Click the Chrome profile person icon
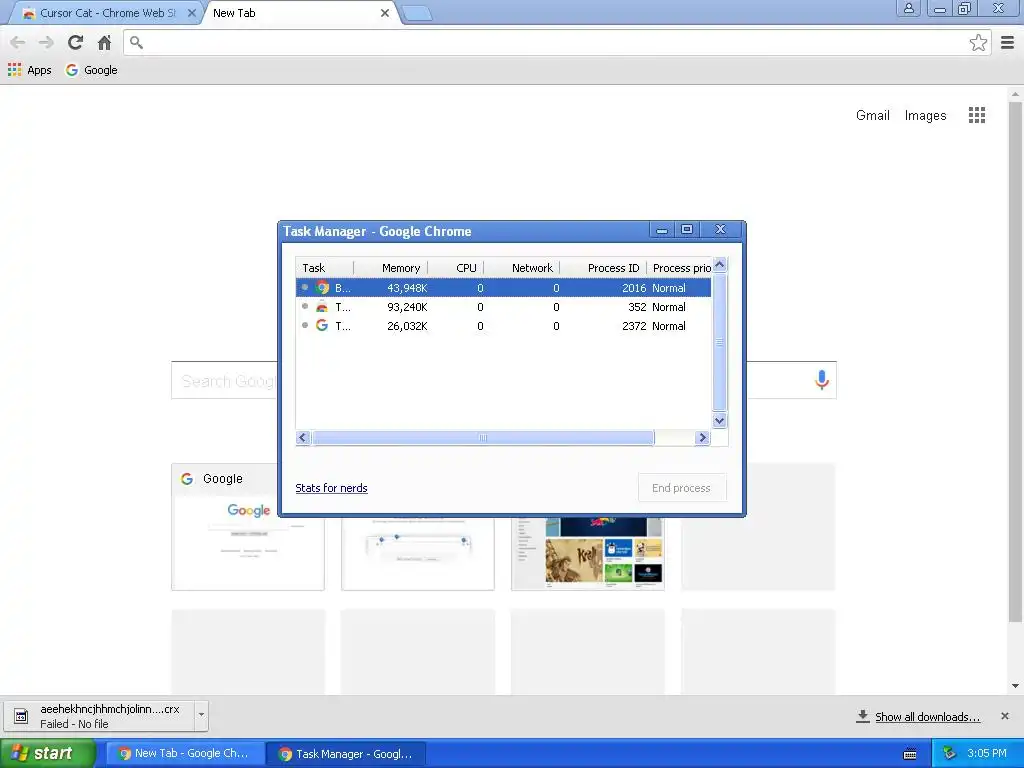The image size is (1024, 768). [908, 8]
